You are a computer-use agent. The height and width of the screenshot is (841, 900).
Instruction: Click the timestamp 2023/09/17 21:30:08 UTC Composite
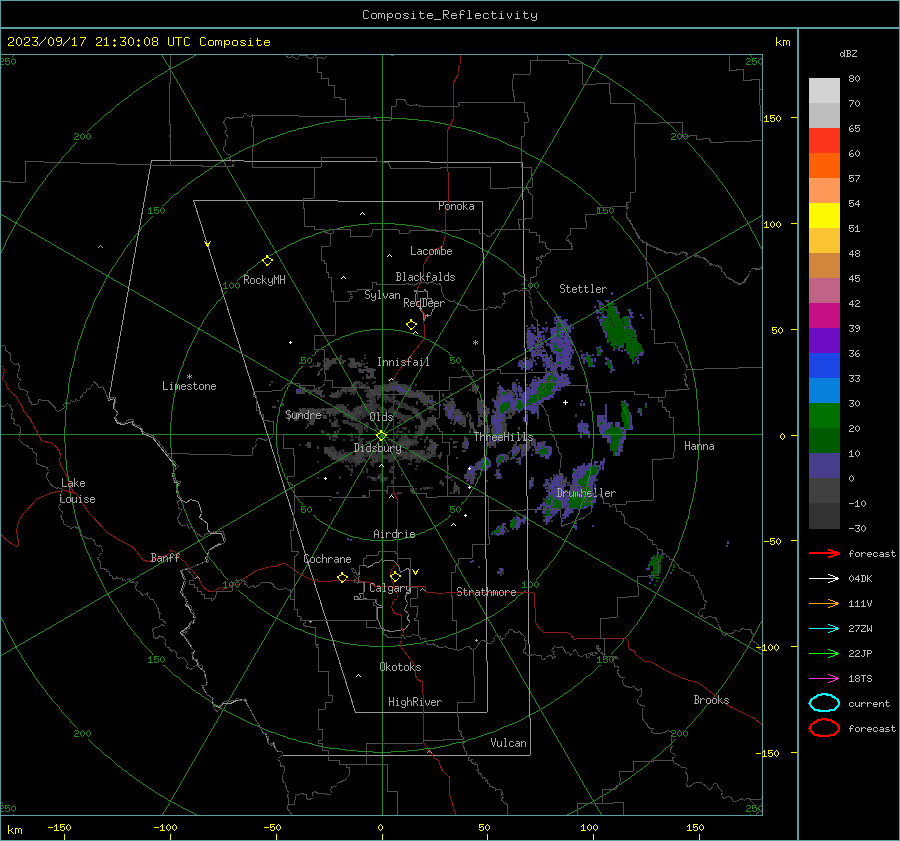click(138, 42)
